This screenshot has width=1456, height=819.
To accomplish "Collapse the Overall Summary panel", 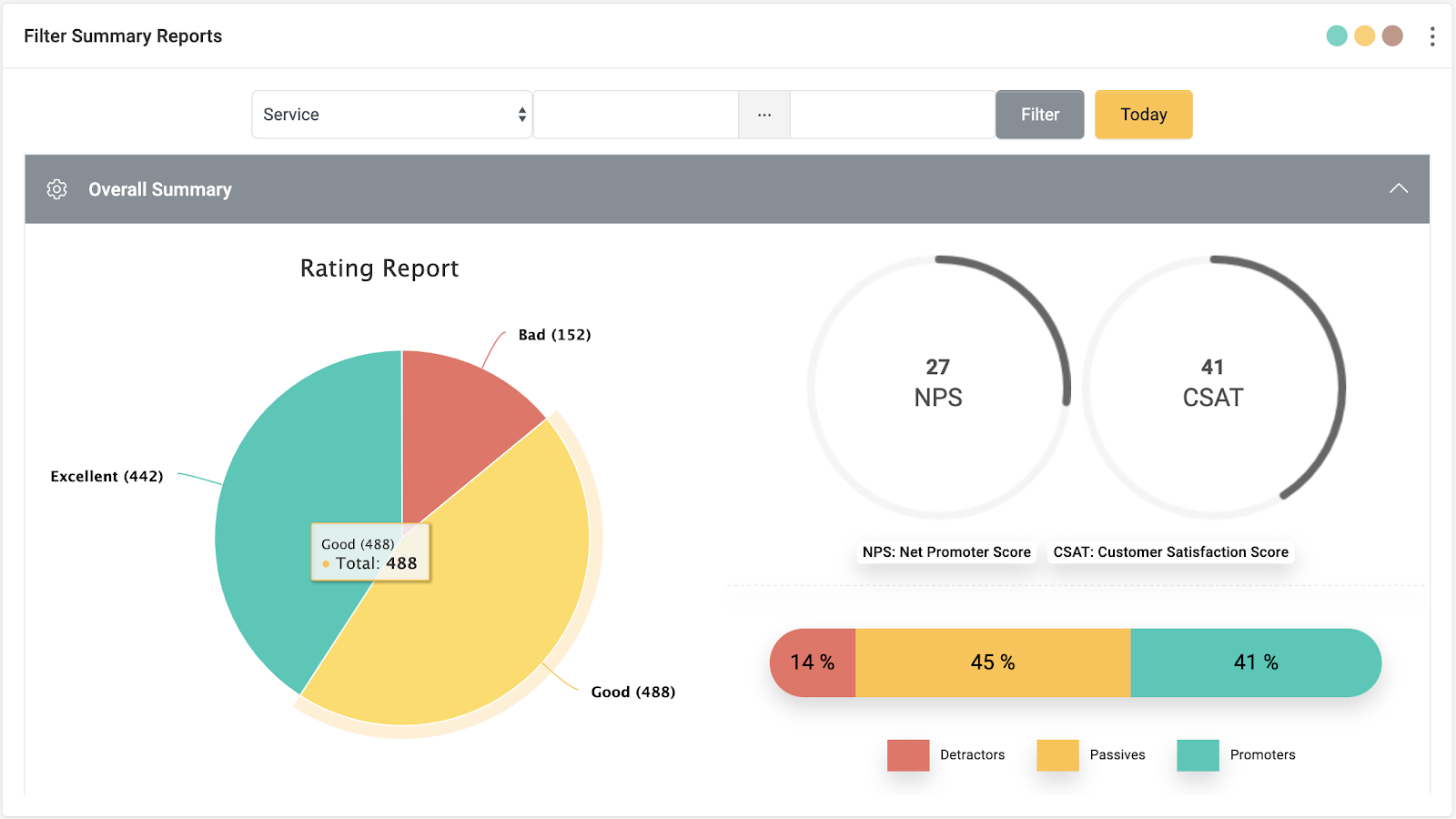I will pos(1399,188).
